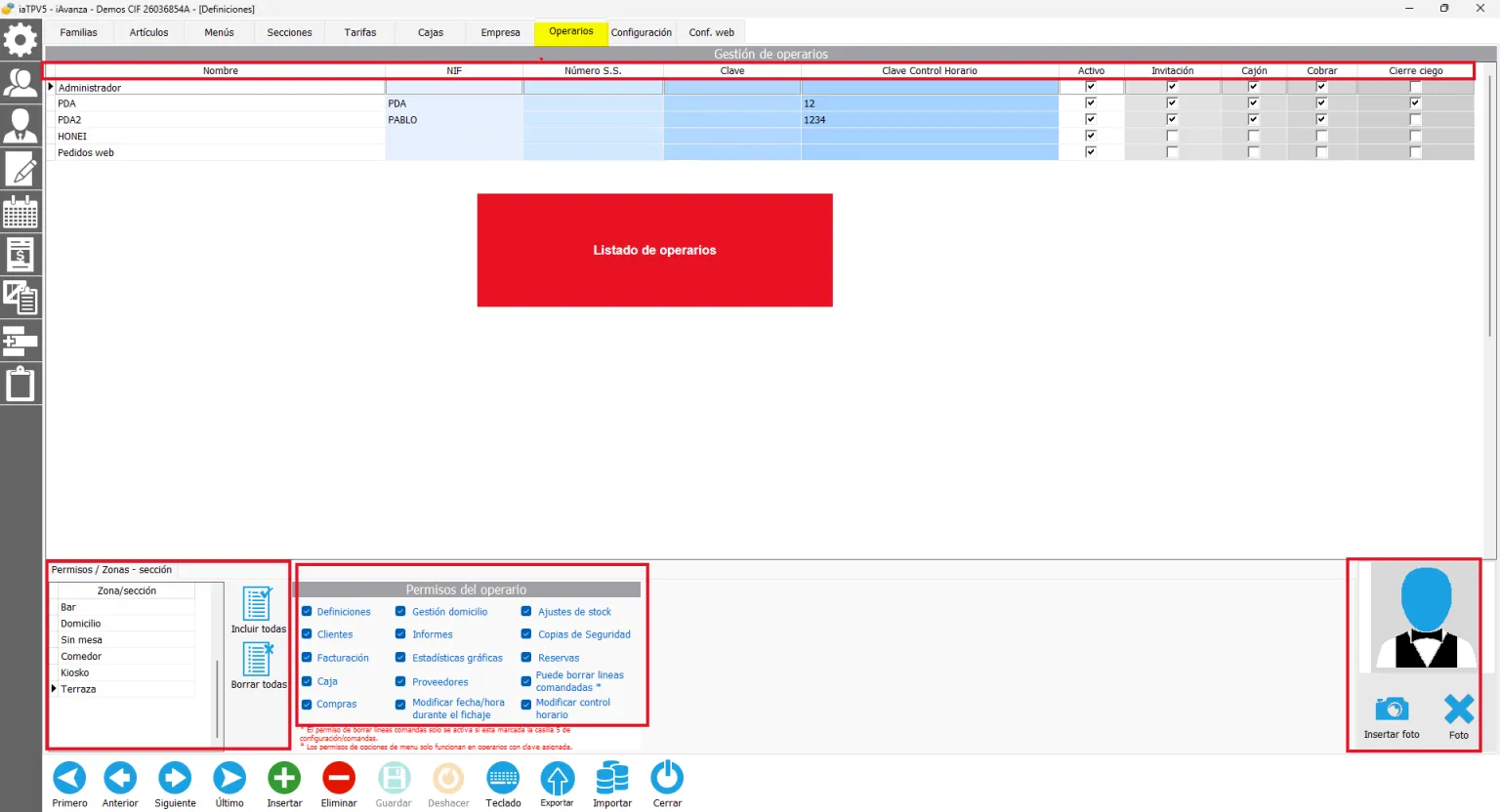Click the pencil edit icon in left sidebar

click(21, 169)
